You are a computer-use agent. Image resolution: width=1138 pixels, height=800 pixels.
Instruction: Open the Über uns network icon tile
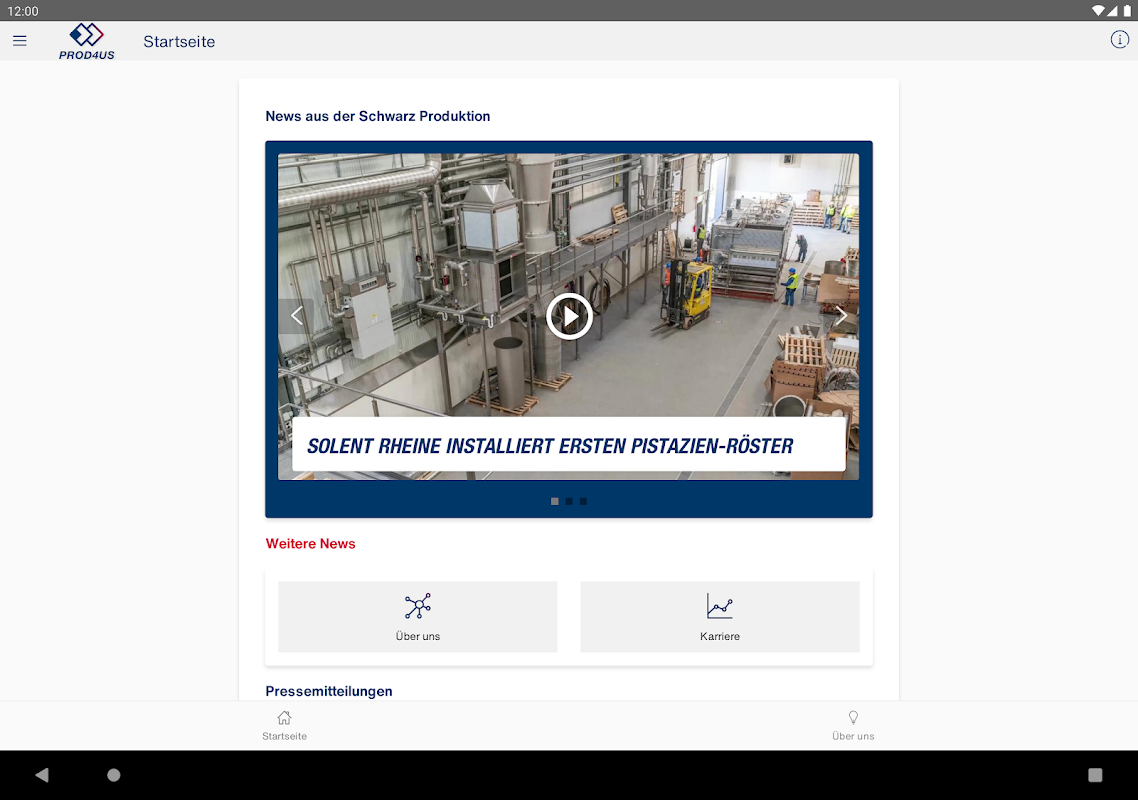coord(417,616)
